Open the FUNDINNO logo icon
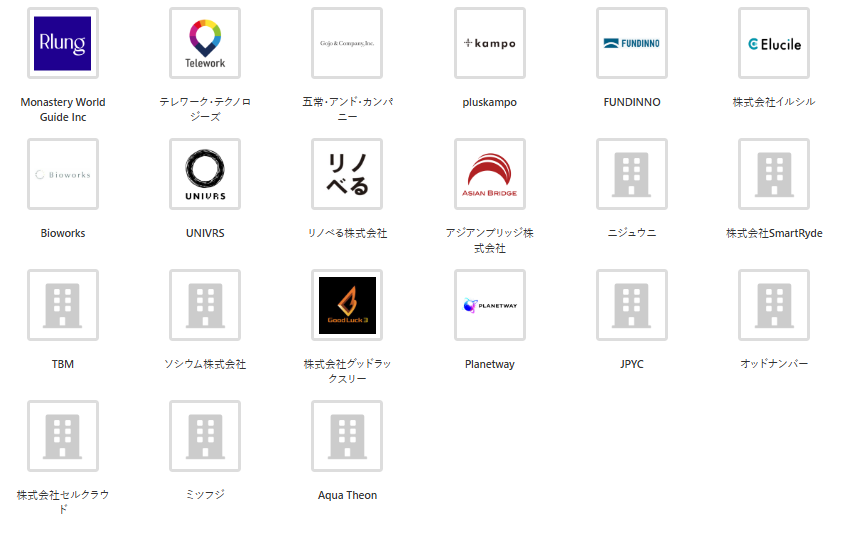This screenshot has height=534, width=844. pos(632,43)
